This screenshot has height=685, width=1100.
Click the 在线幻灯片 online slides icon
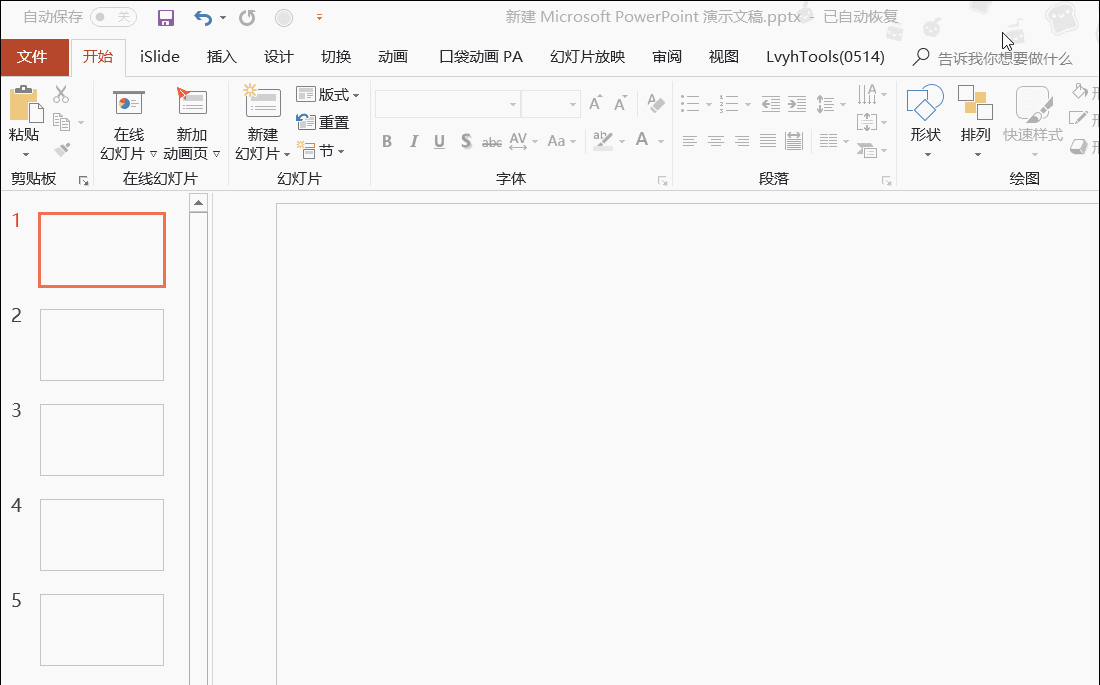coord(128,105)
